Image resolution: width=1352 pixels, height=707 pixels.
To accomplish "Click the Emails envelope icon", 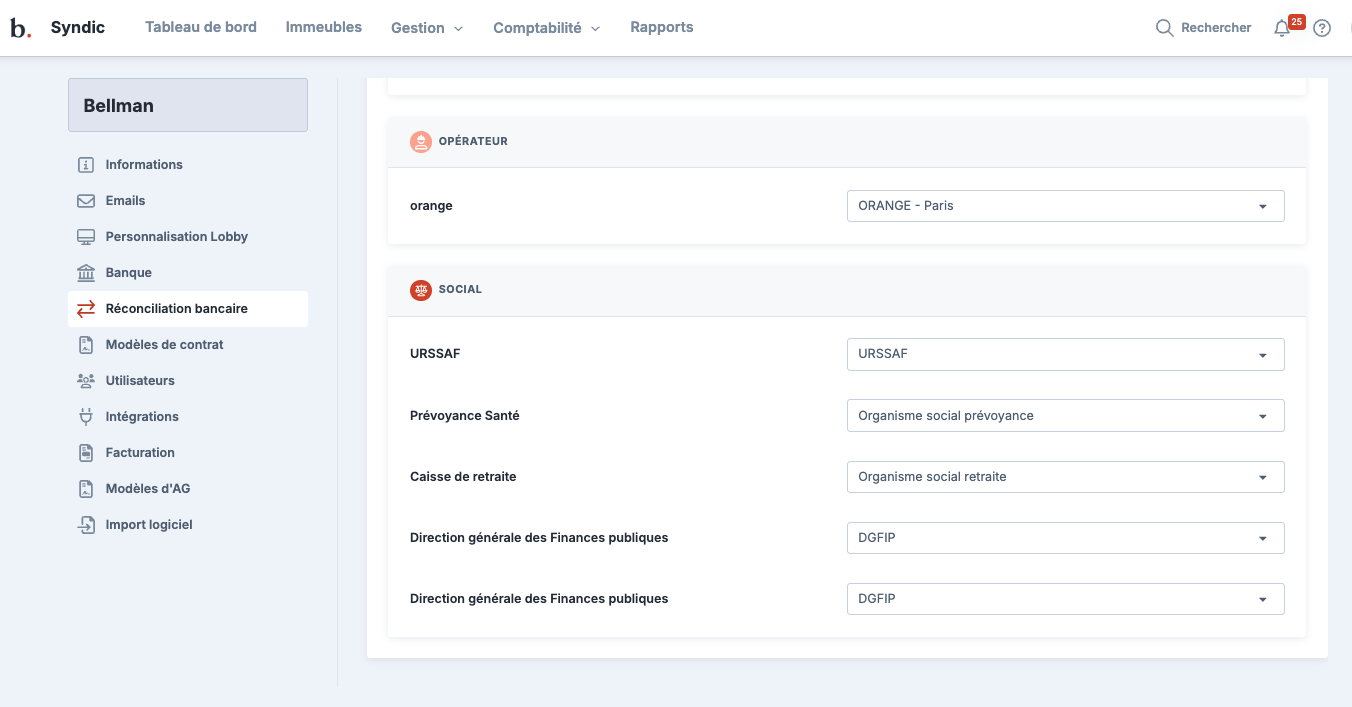I will (x=86, y=201).
